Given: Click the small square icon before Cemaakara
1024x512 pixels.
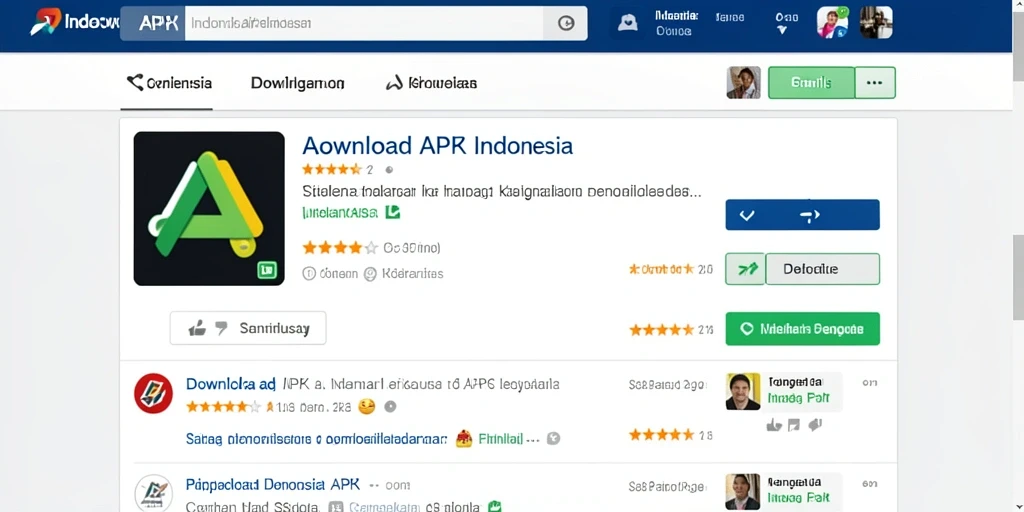Looking at the screenshot, I should coord(336,506).
